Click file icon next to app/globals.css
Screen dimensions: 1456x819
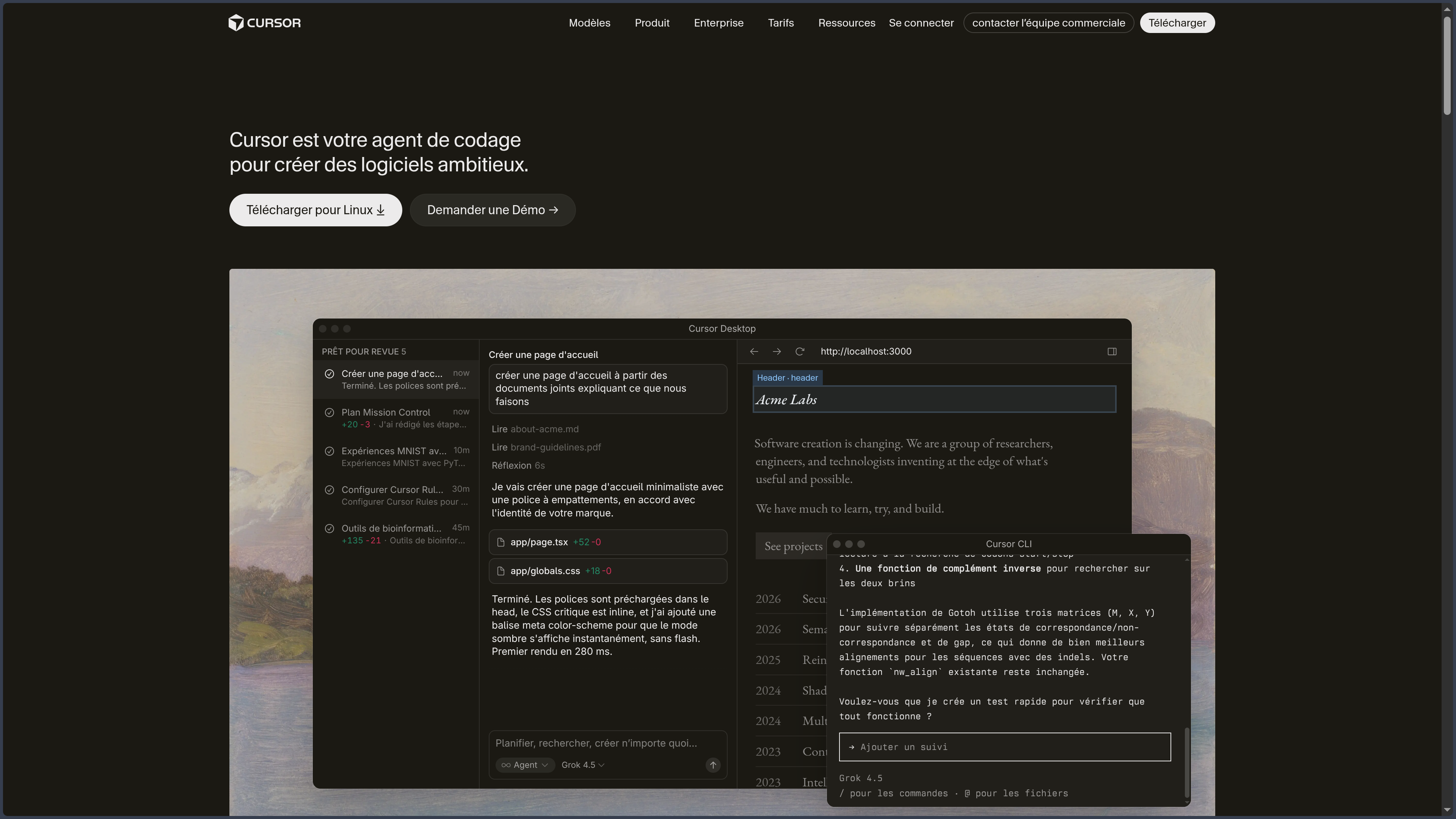click(500, 571)
